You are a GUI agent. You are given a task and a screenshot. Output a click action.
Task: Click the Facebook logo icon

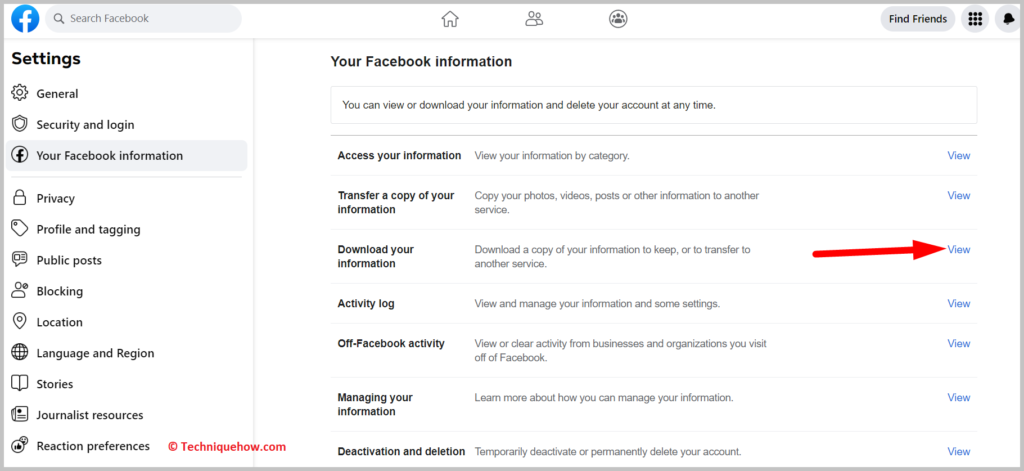click(x=25, y=19)
